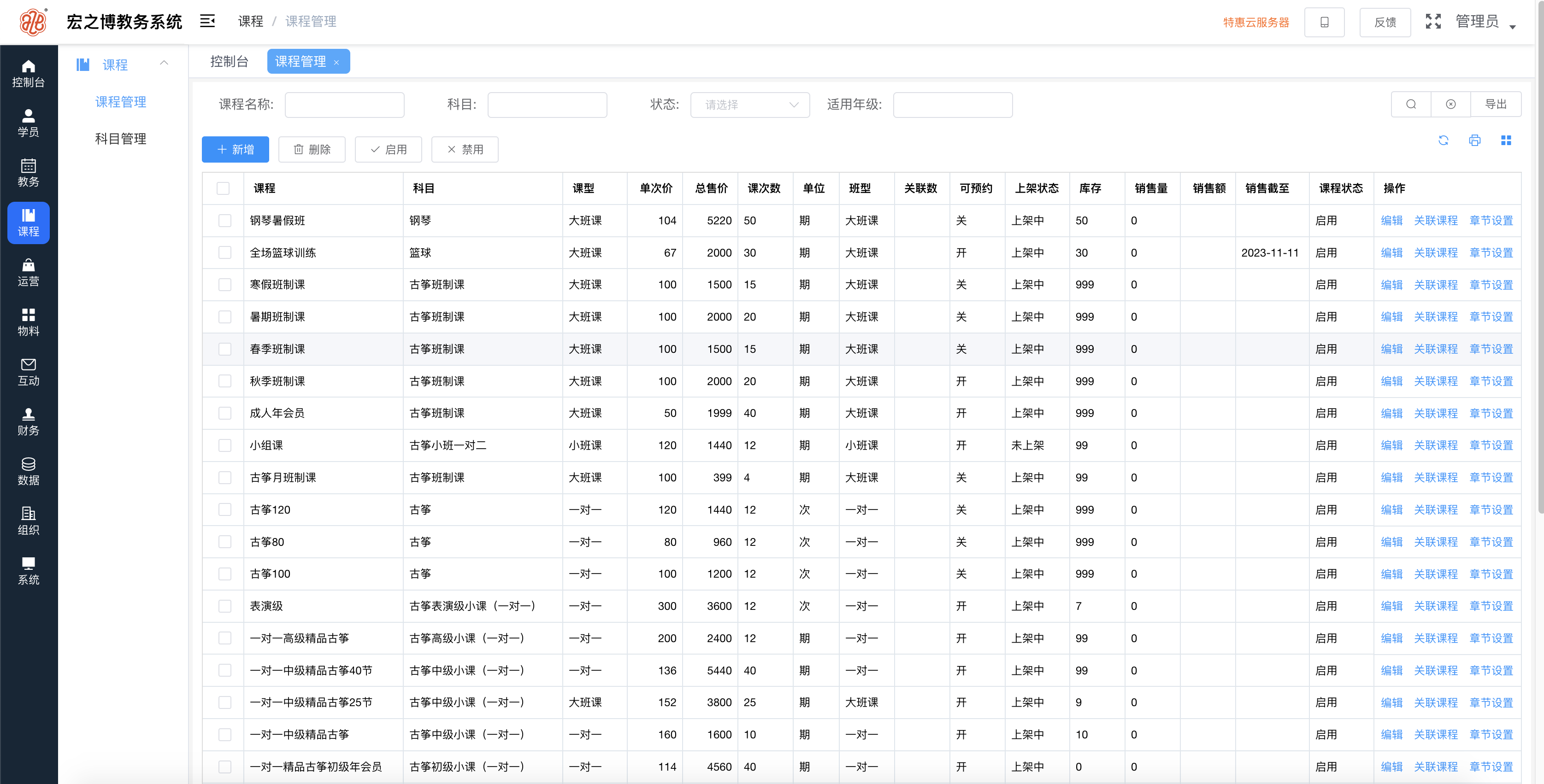
Task: Focus the 科目 input field
Action: click(x=547, y=104)
